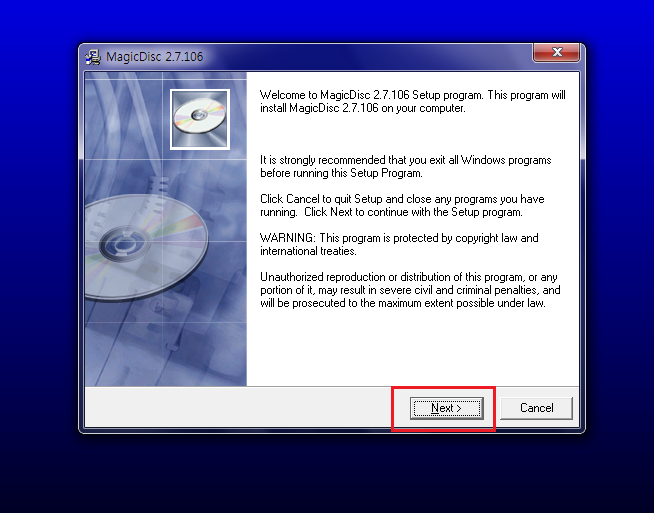Click the desktop background left of the dialog
654x513 pixels.
pyautogui.click(x=38, y=250)
